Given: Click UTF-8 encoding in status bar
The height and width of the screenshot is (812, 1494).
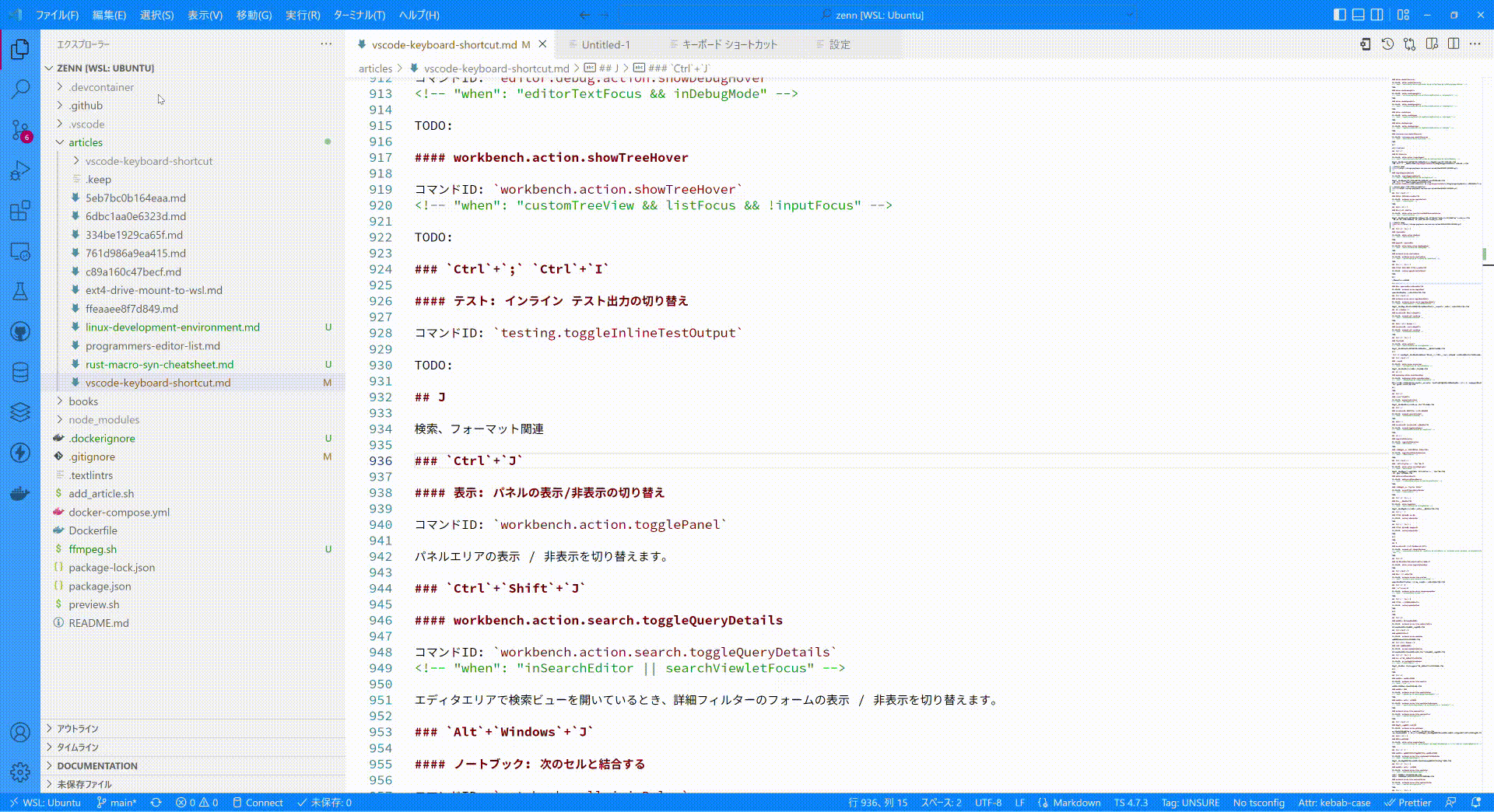Looking at the screenshot, I should point(988,803).
